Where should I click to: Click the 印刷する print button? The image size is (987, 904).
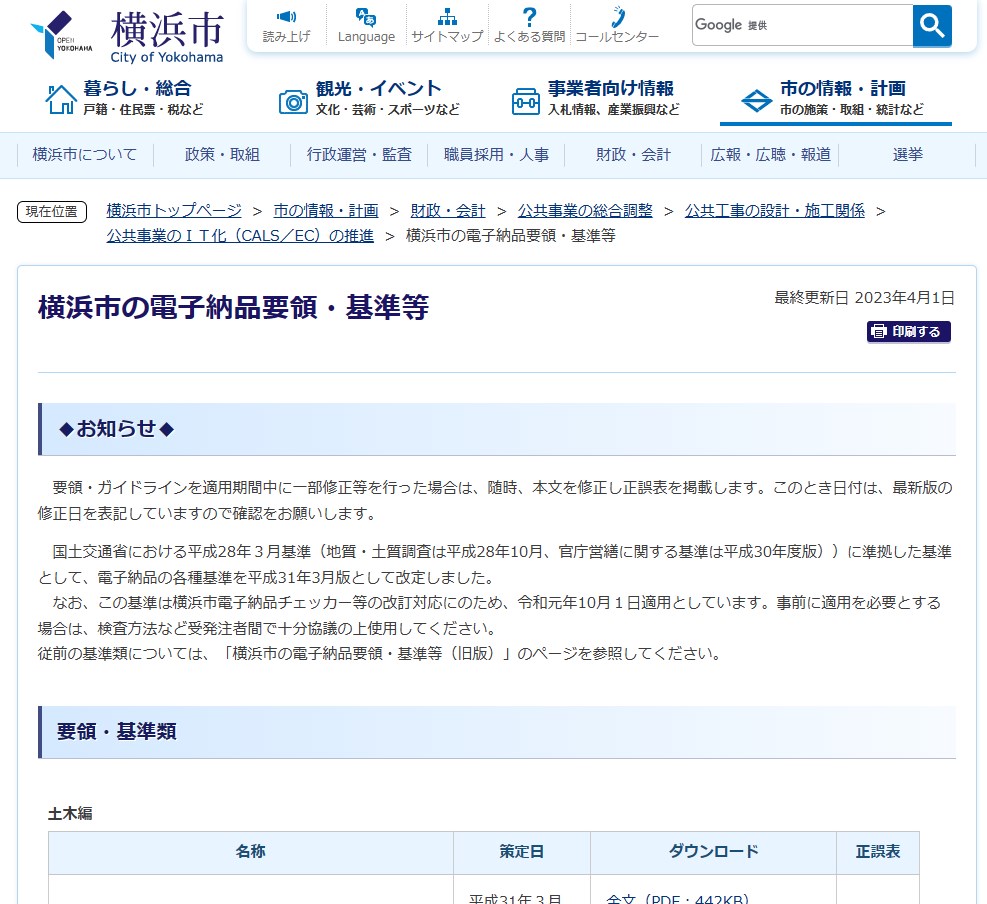(x=908, y=332)
